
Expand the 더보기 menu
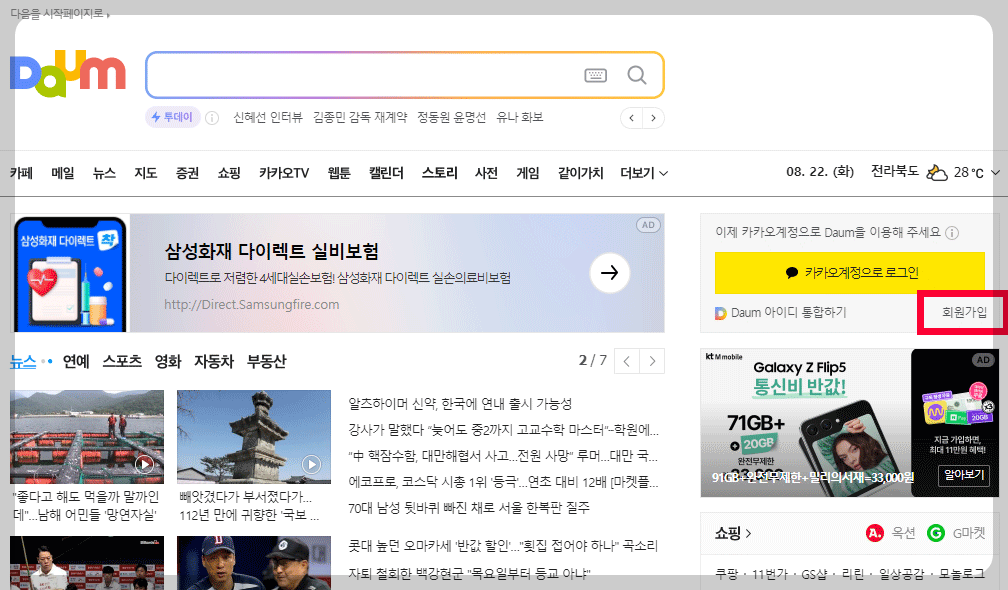[644, 173]
